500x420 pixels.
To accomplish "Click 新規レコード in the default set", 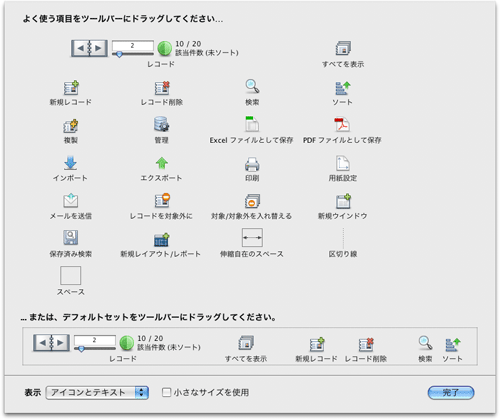I will [316, 345].
